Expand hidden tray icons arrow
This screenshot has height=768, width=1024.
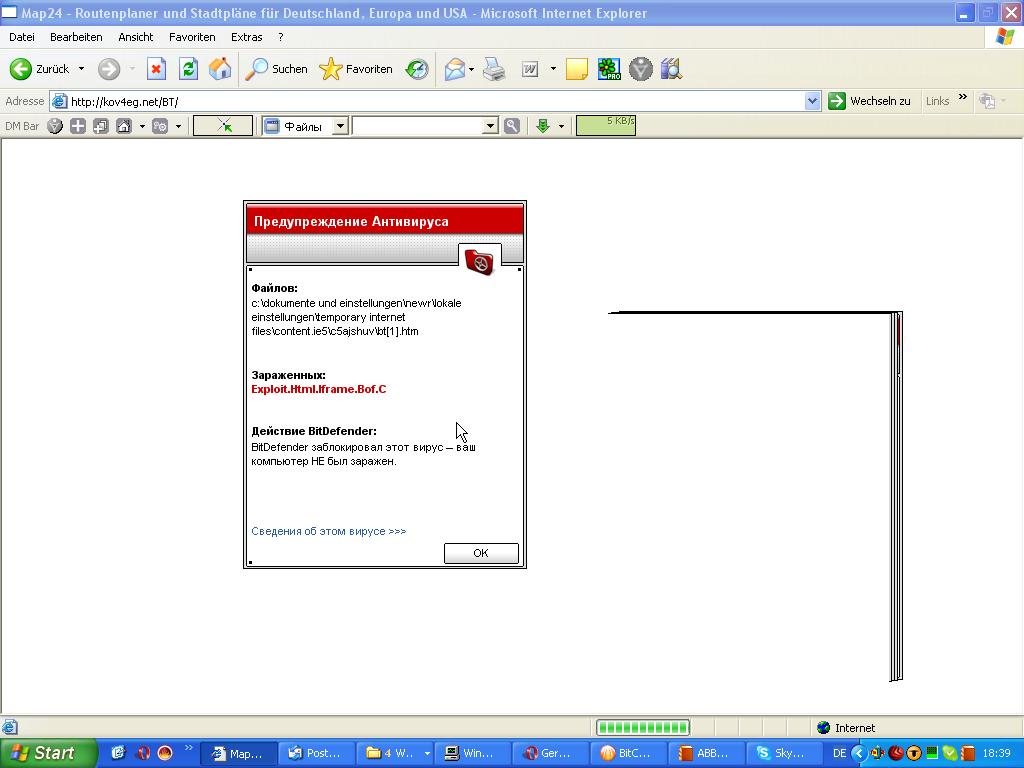859,754
